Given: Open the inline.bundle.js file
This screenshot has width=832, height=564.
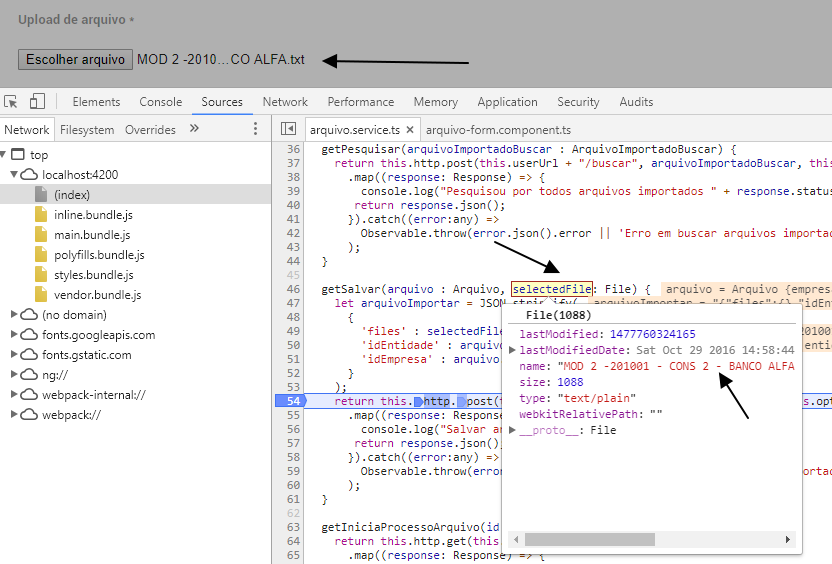Looking at the screenshot, I should click(x=93, y=214).
